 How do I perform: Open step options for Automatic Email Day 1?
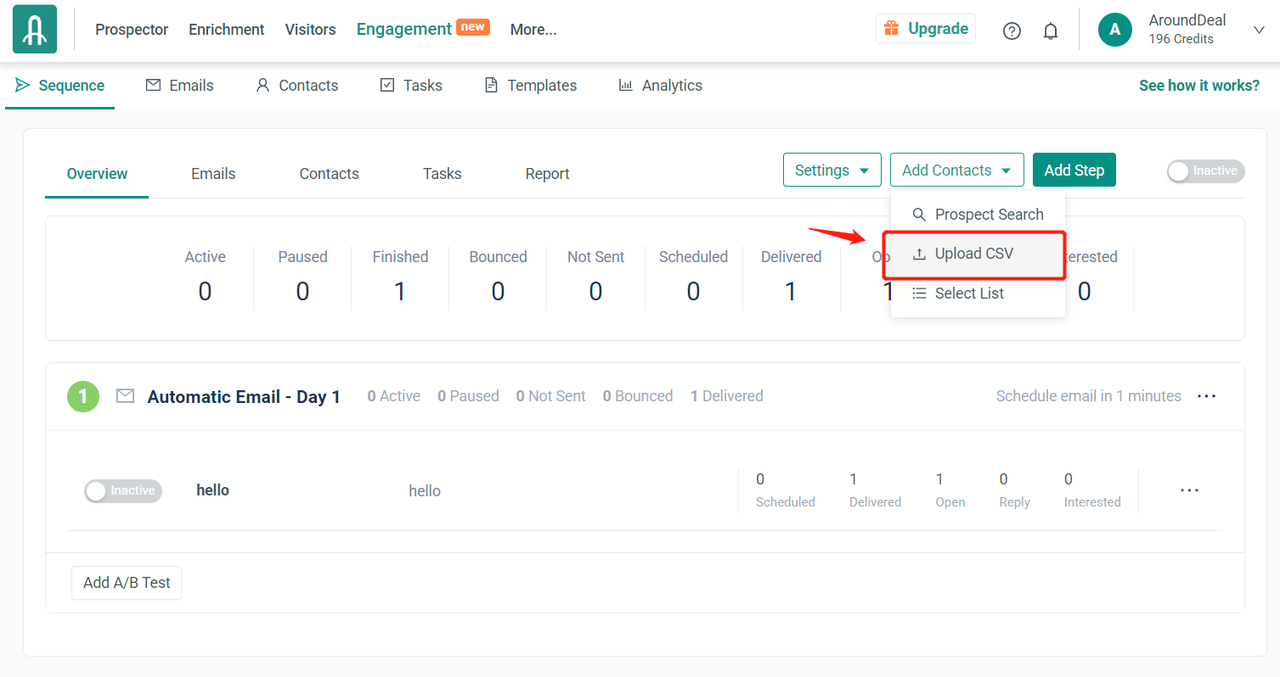pyautogui.click(x=1207, y=396)
